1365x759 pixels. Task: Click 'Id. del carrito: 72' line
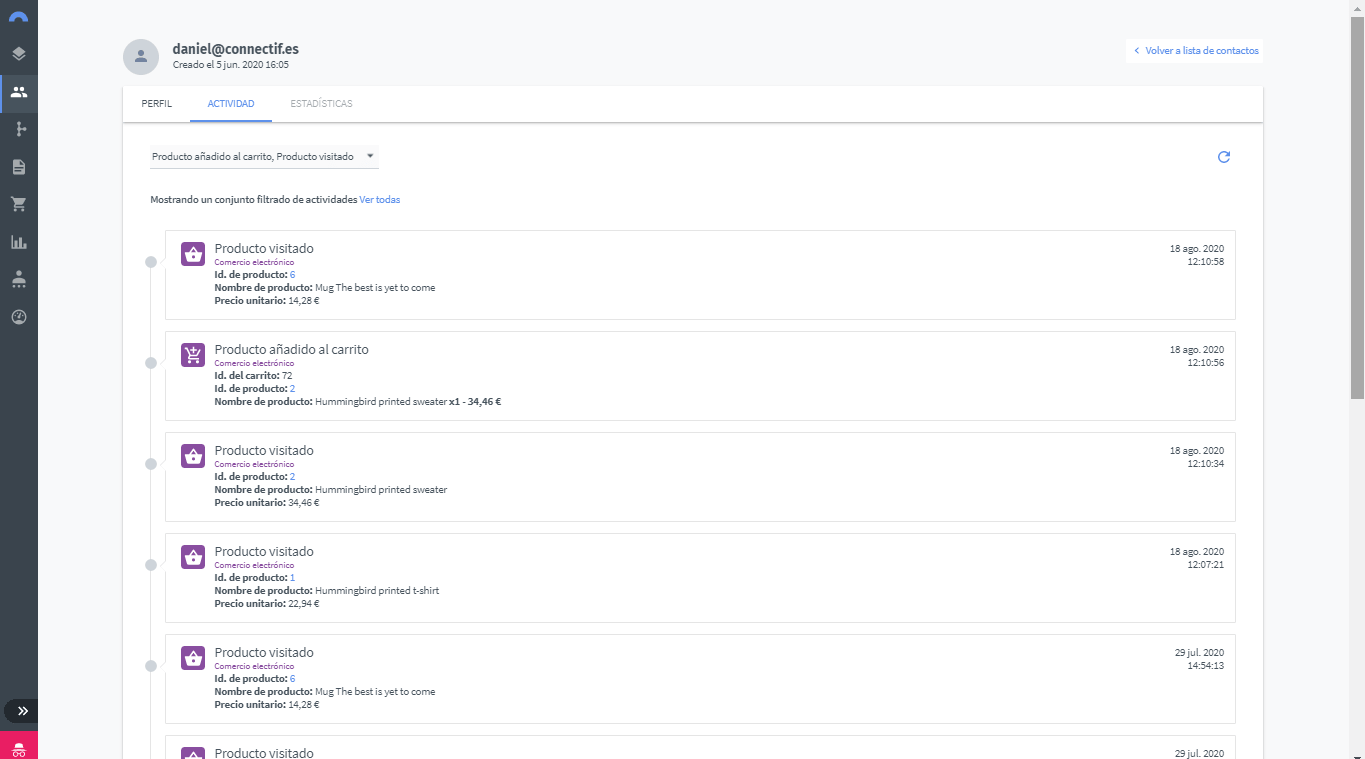point(253,376)
